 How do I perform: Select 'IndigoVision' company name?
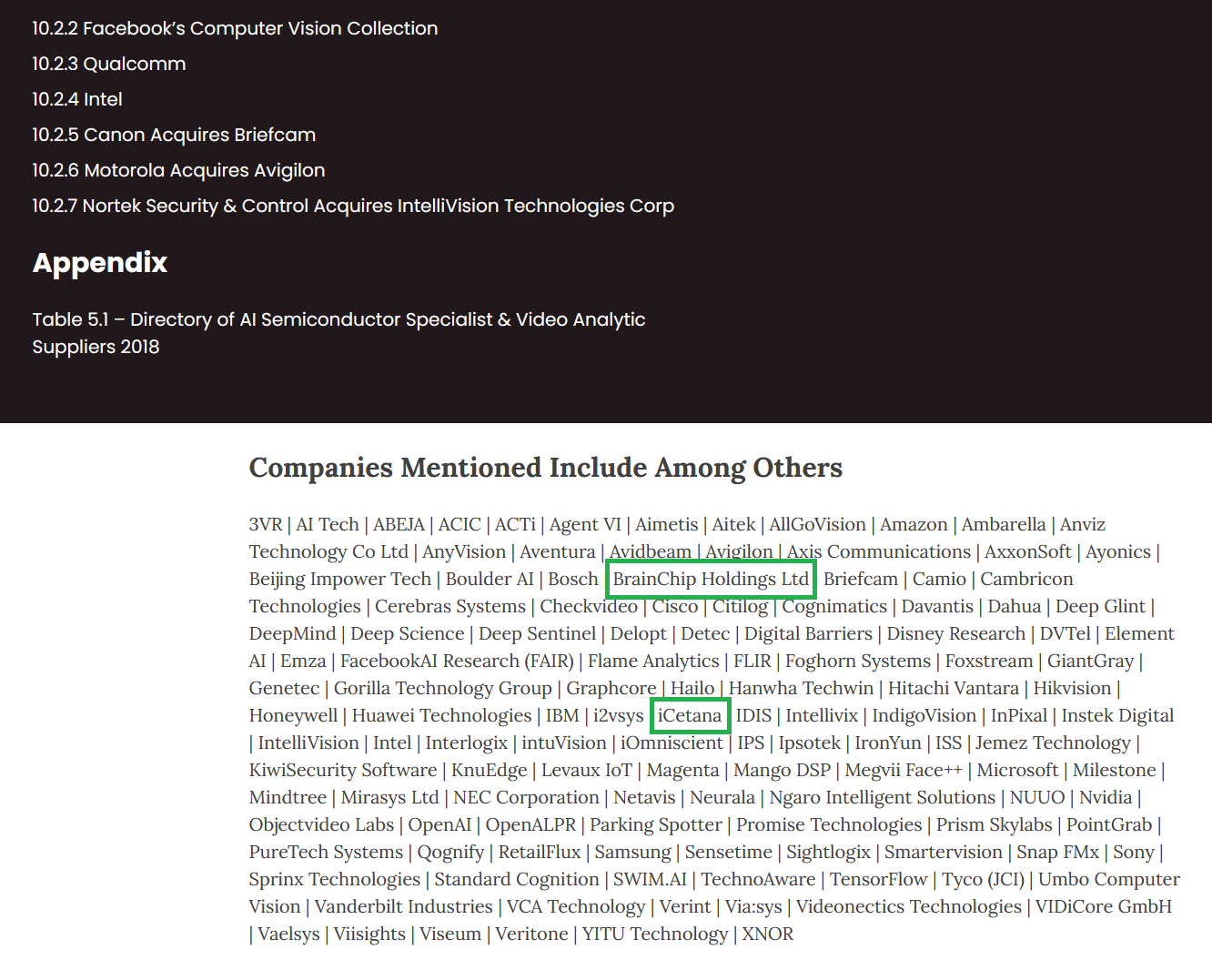[924, 716]
